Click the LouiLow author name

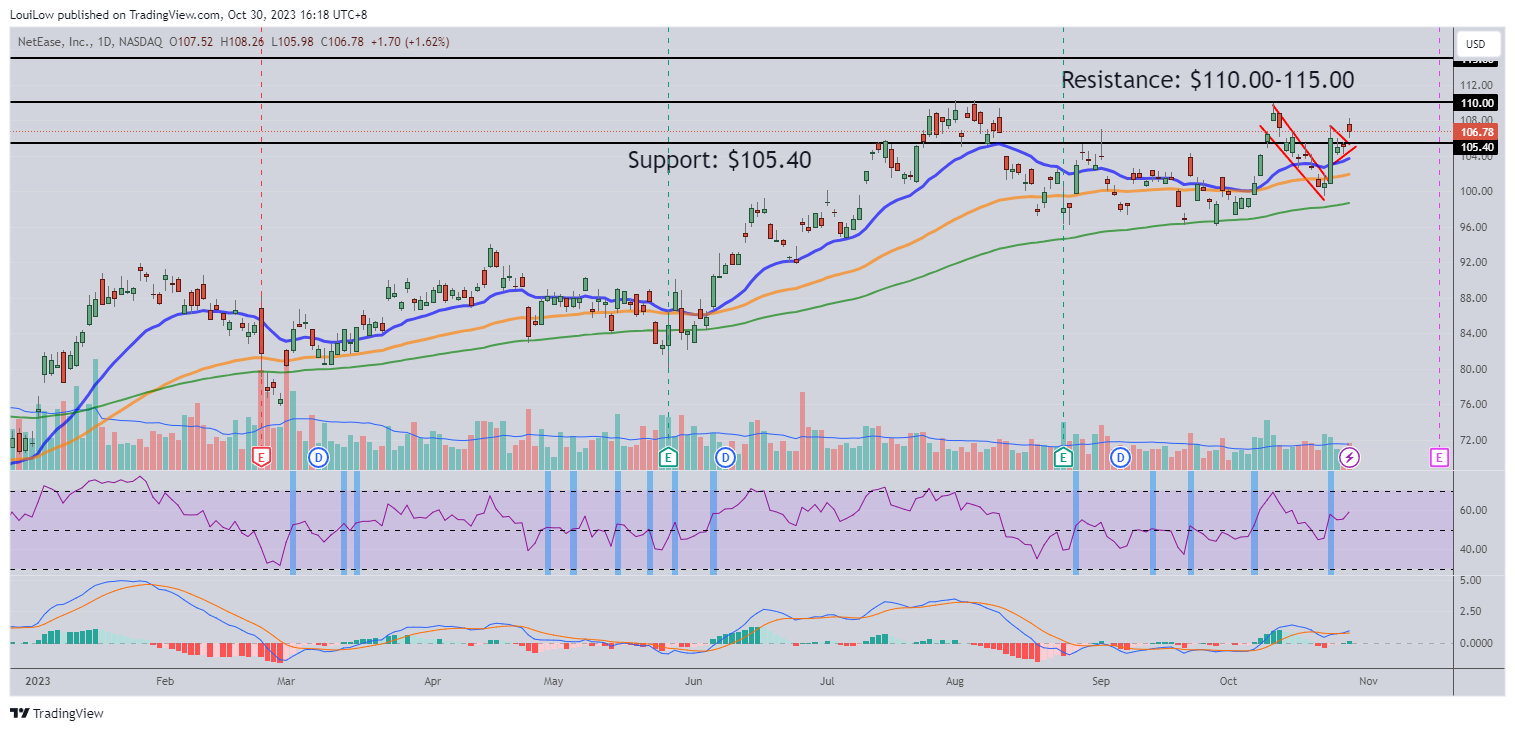coord(32,14)
